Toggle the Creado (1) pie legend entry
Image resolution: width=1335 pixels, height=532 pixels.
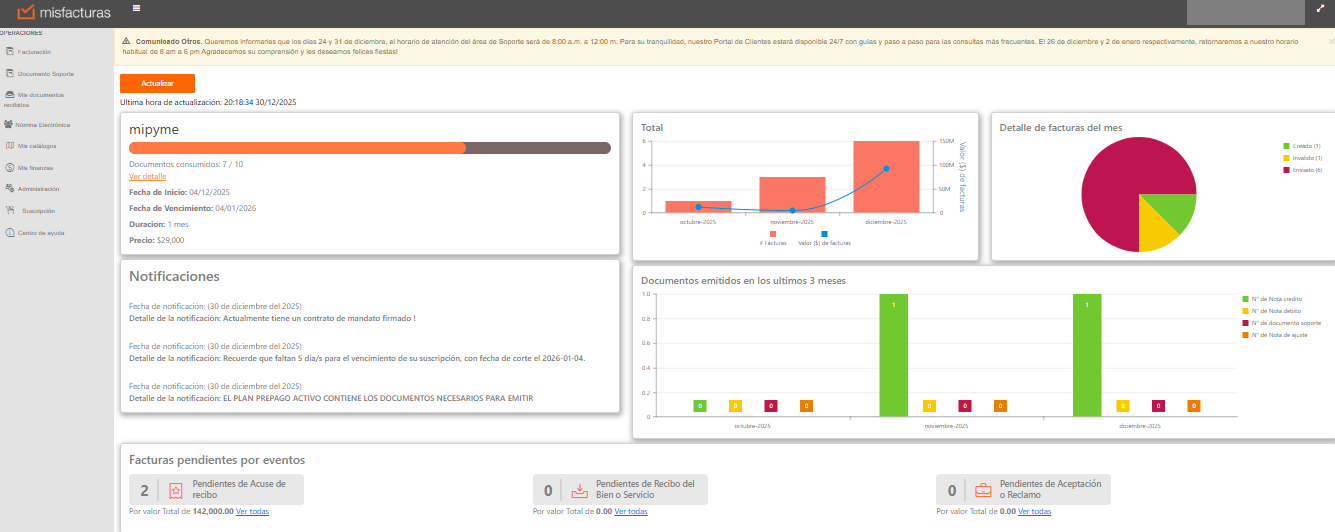(1302, 145)
